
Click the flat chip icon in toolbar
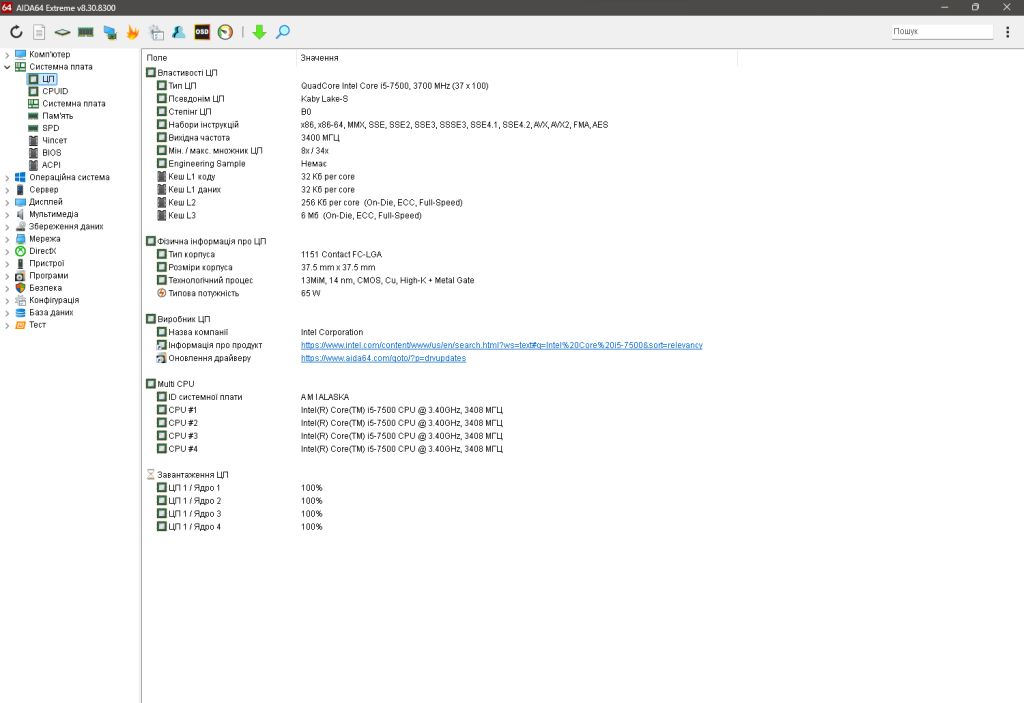point(62,32)
